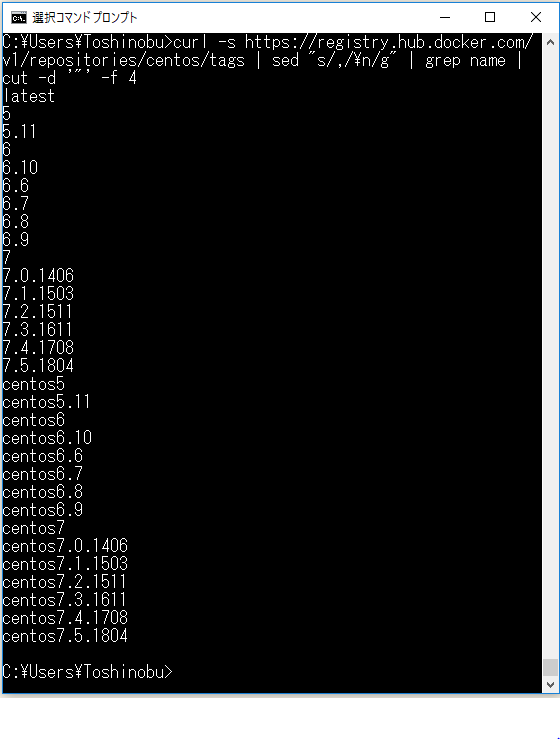560x739 pixels.
Task: Maximize the Command Prompt window
Action: 490,17
